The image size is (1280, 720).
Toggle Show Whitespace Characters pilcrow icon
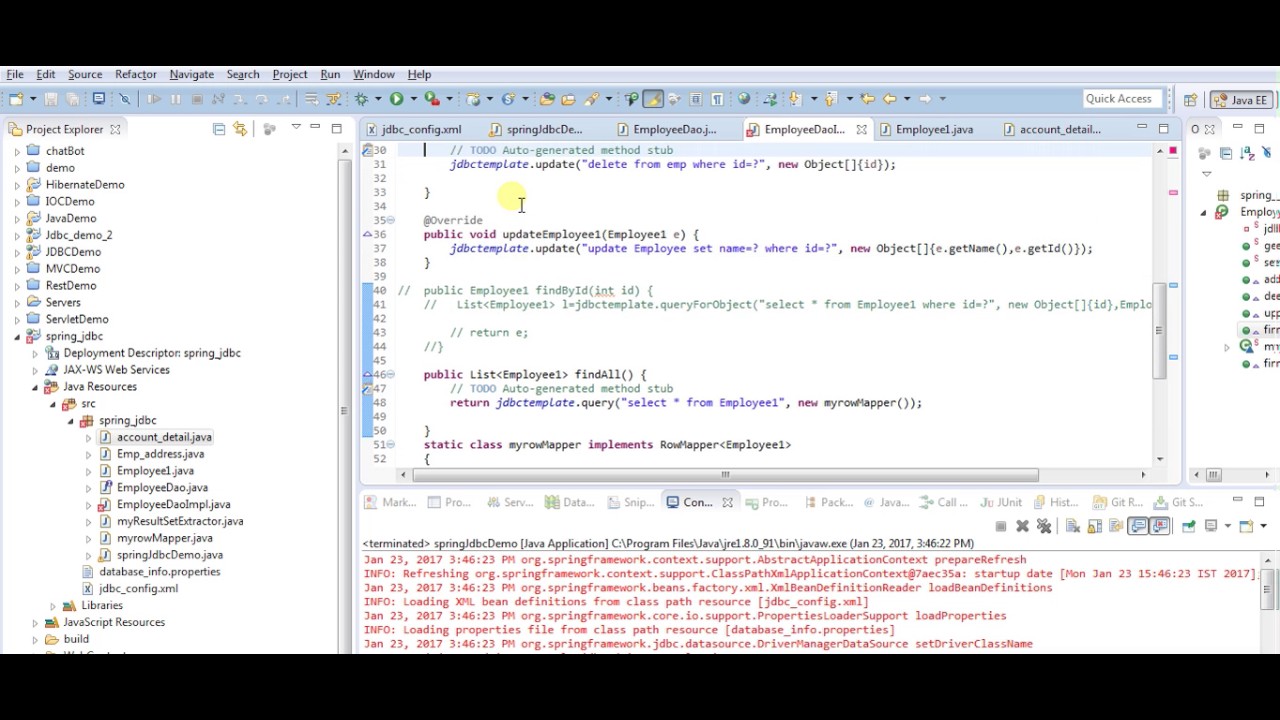[x=717, y=99]
